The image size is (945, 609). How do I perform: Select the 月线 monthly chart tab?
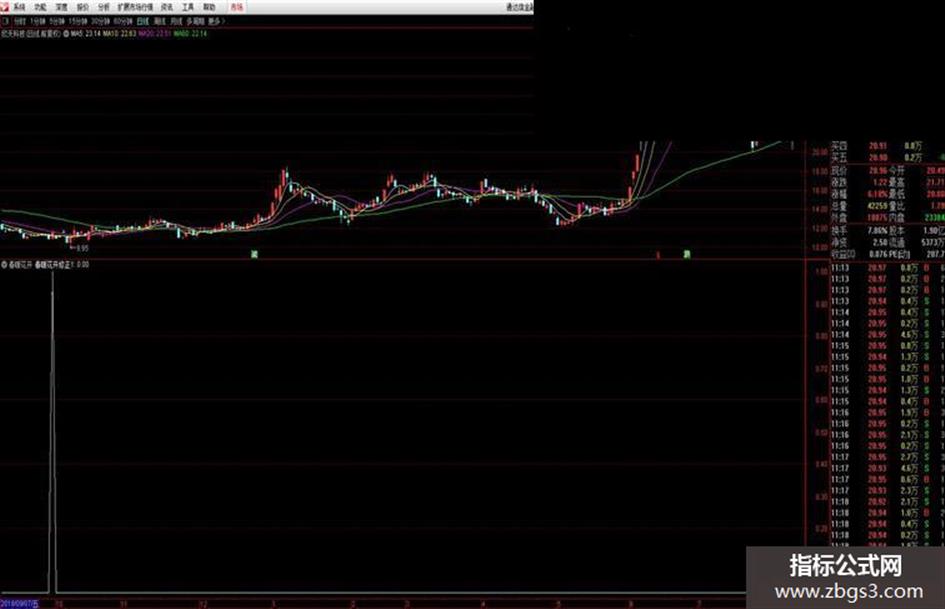coord(176,21)
